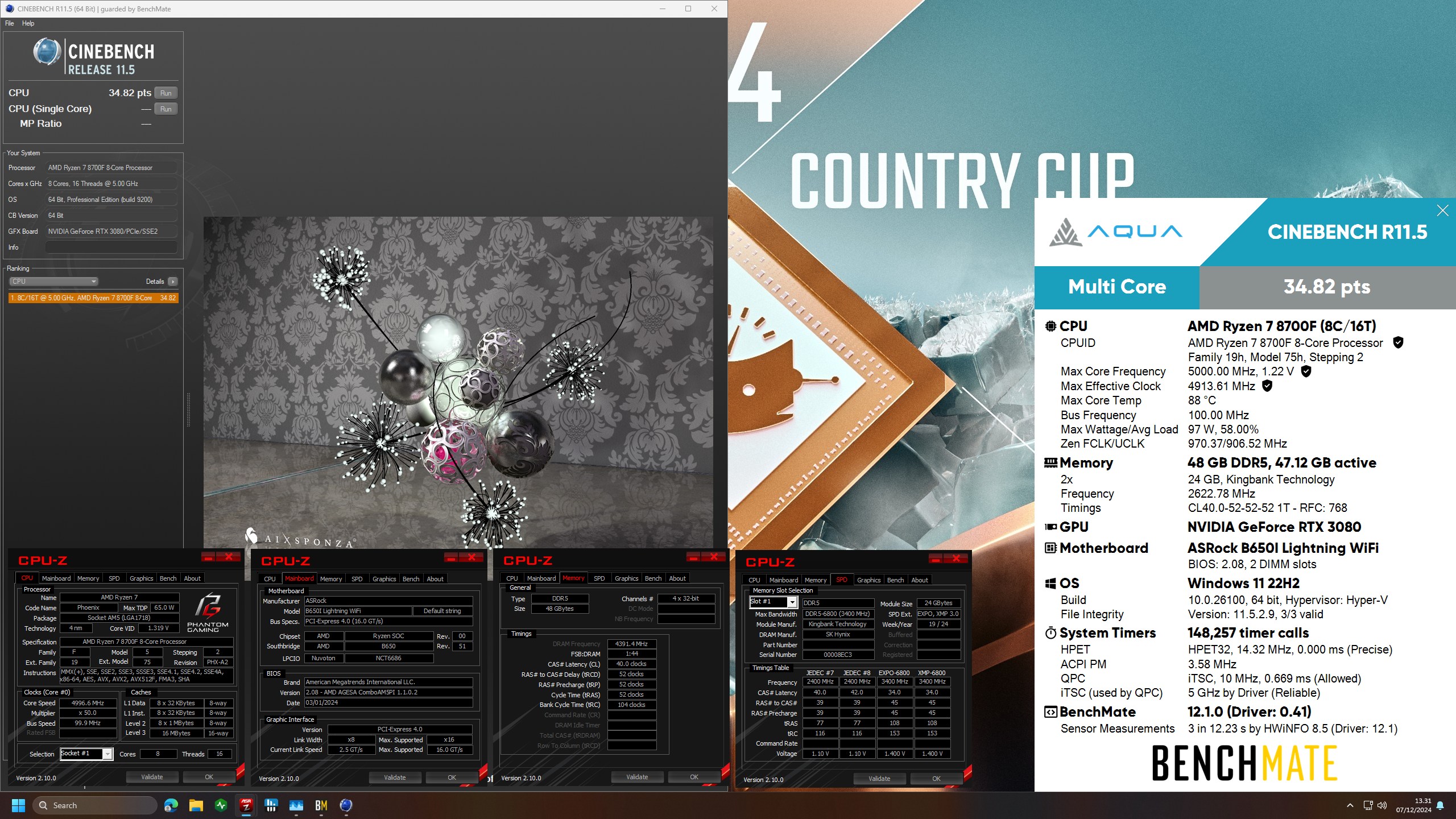Click OK in the CPU-Z SPD tab window
Viewport: 1456px width, 819px height.
[937, 779]
